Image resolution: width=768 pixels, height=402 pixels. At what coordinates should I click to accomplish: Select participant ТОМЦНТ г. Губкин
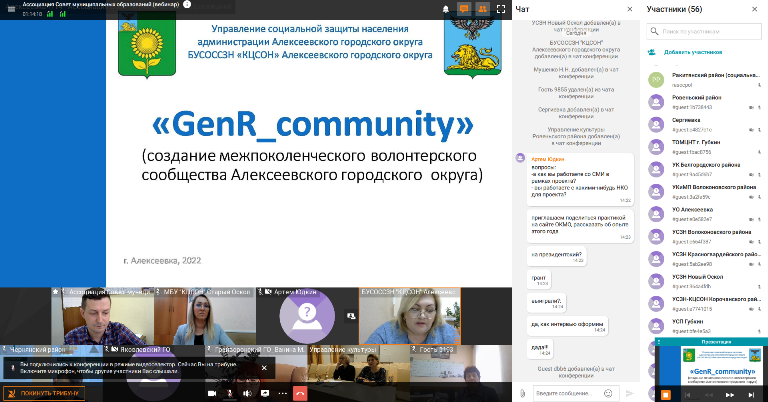pyautogui.click(x=704, y=147)
